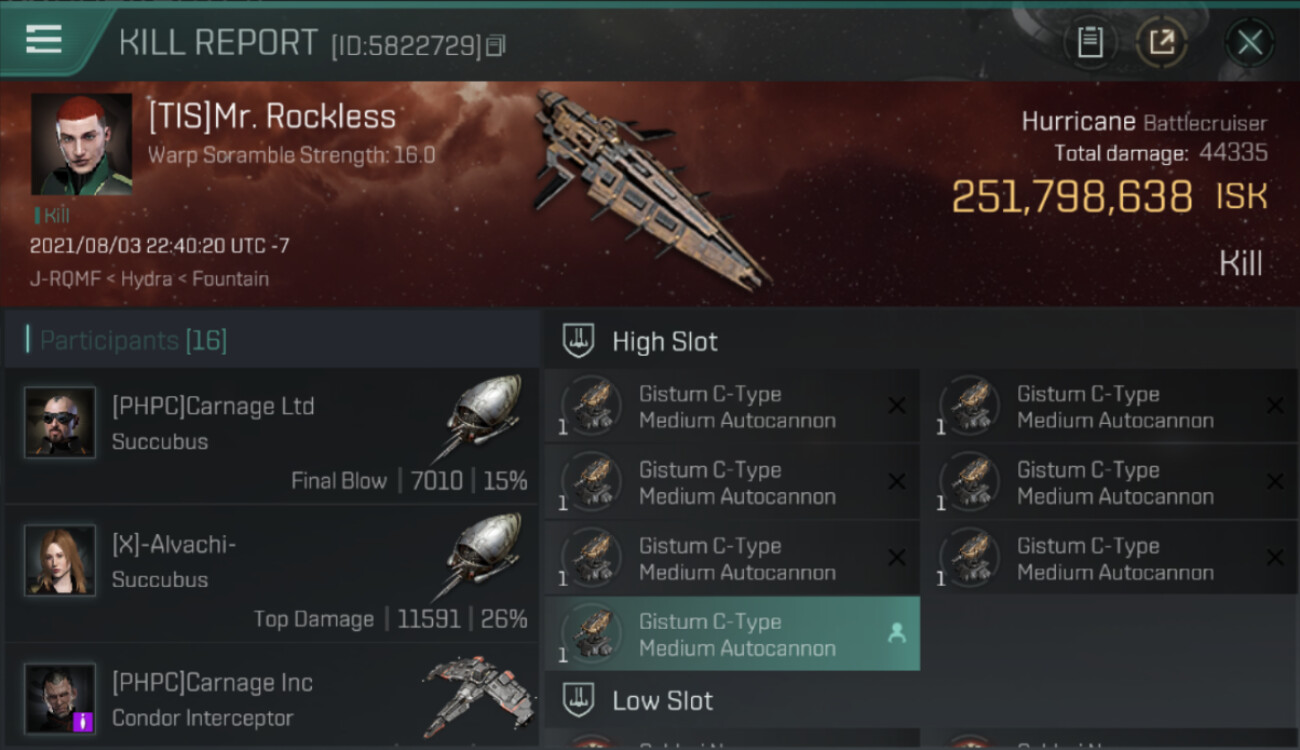Select Carnage Ltd participant portrait
Screen dimensions: 1300x750
[x=60, y=422]
